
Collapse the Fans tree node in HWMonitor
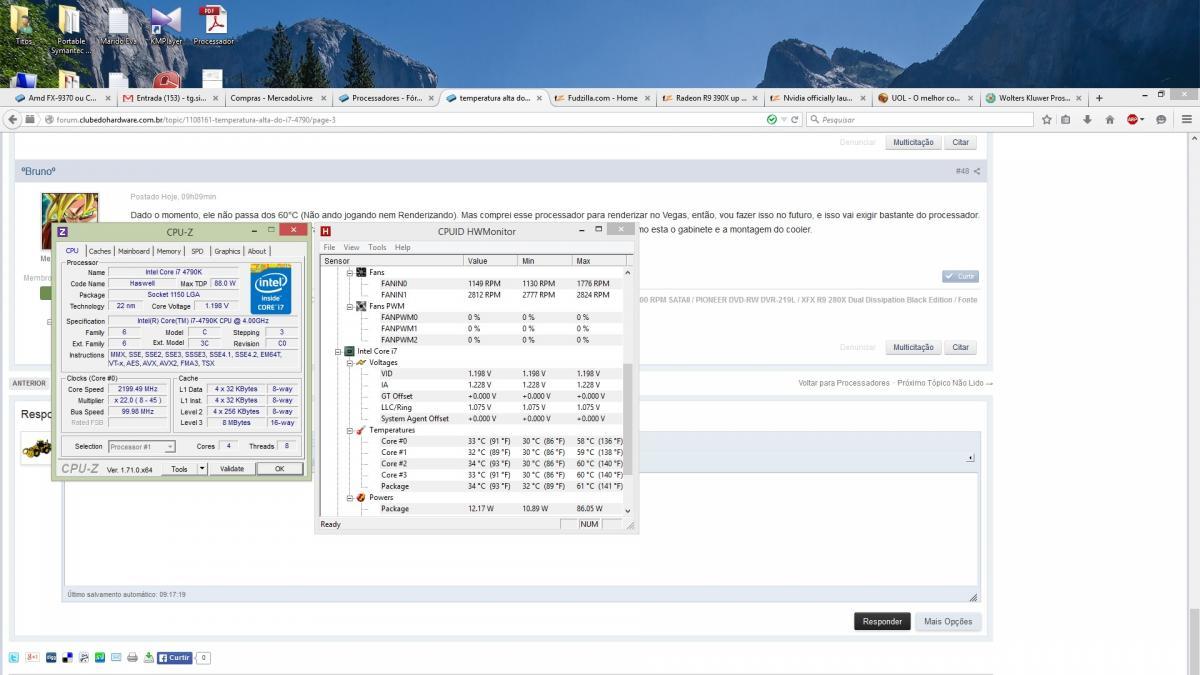[x=350, y=272]
